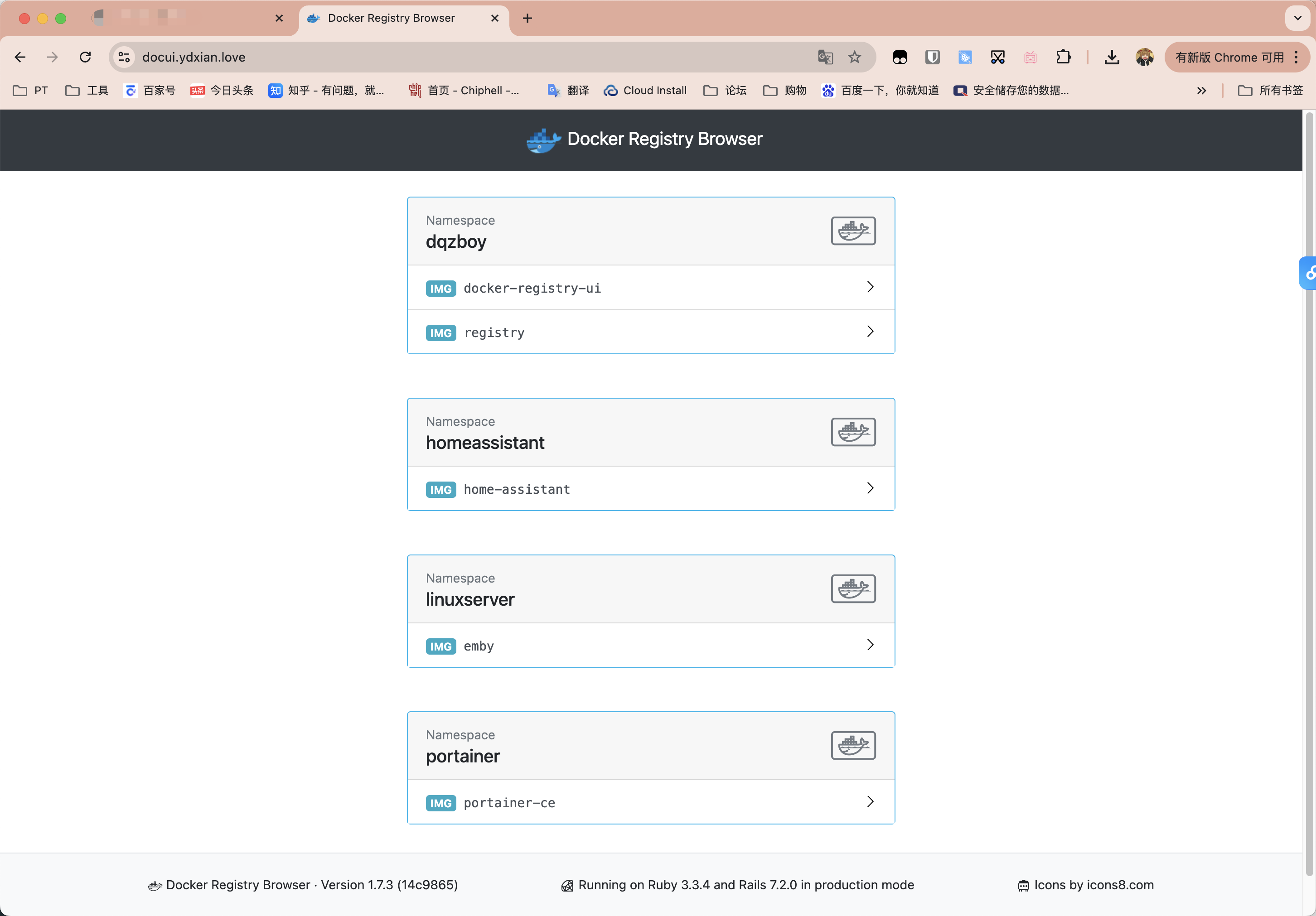Click the blue floating side widget icon
This screenshot has height=916, width=1316.
tap(1308, 273)
